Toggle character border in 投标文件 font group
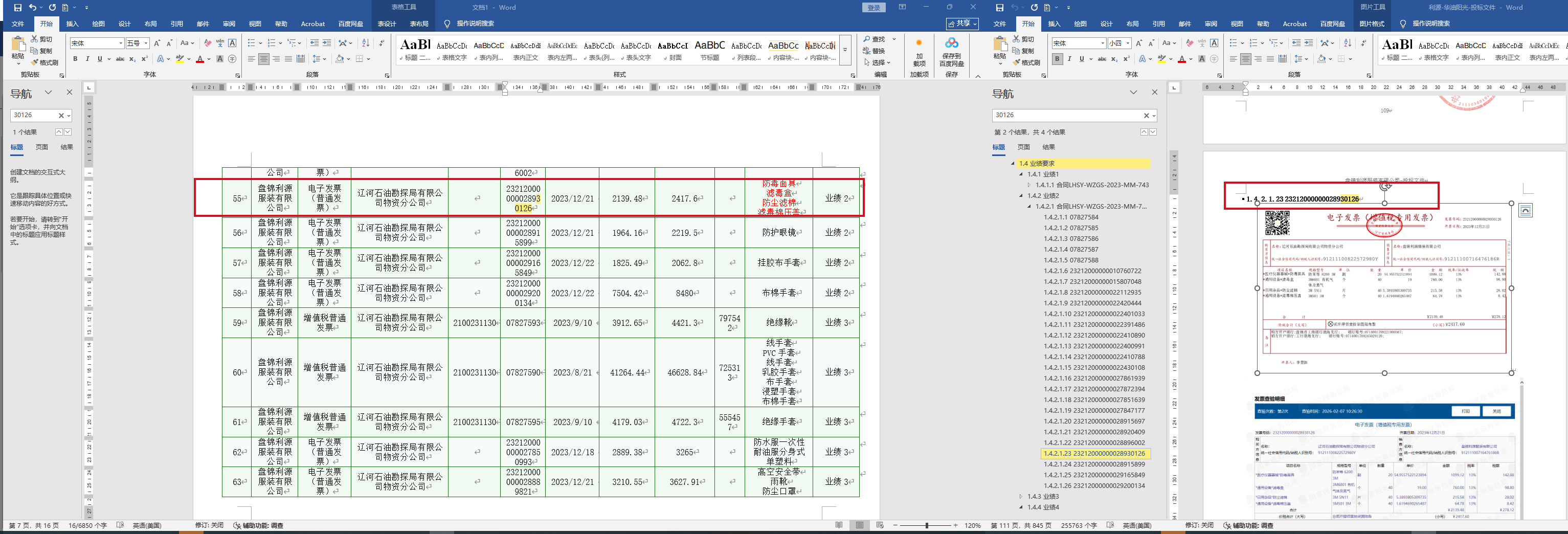1568x534 pixels. click(1214, 43)
